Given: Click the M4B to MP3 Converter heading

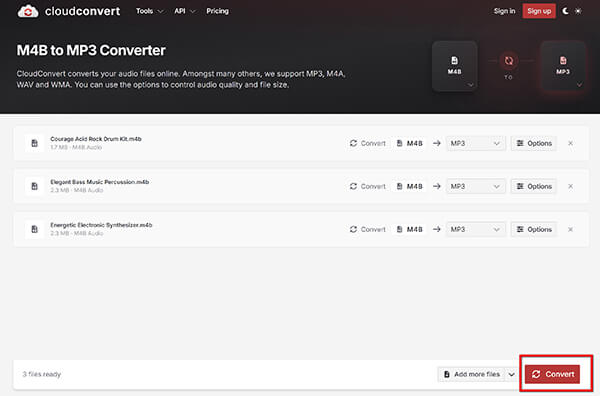Looking at the screenshot, I should 91,50.
